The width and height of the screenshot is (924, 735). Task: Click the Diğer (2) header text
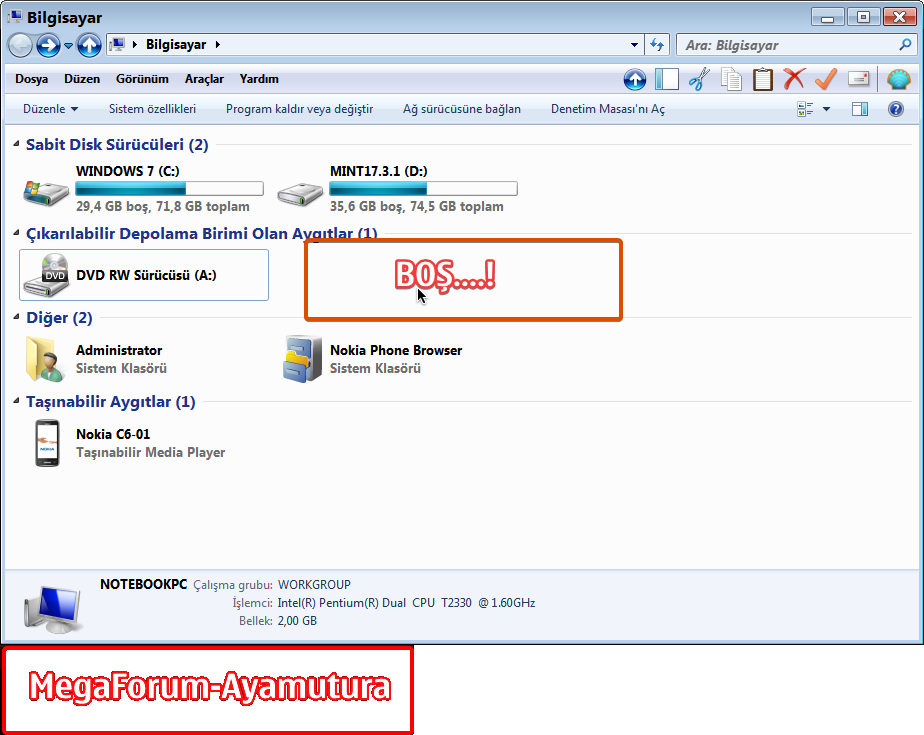pyautogui.click(x=59, y=318)
